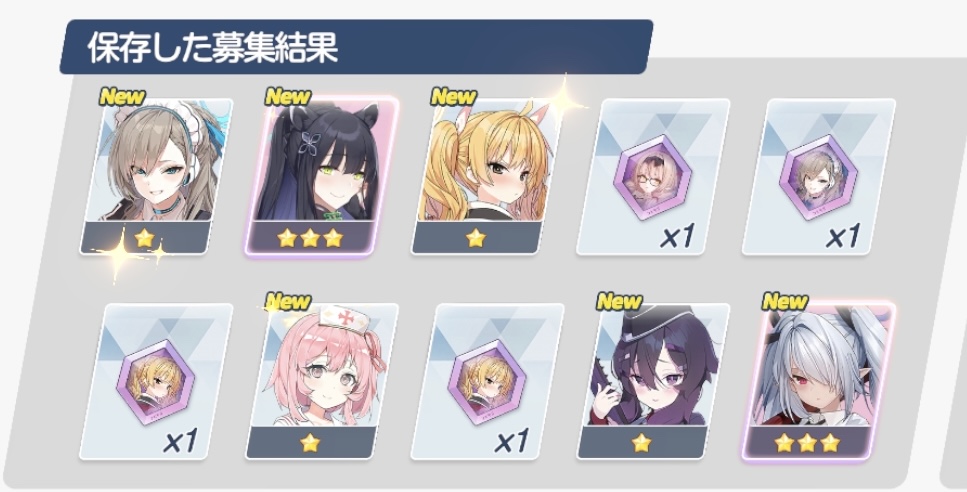Screen dimensions: 967x492
Task: Click three-star rating under black-haired student
Action: 310,238
